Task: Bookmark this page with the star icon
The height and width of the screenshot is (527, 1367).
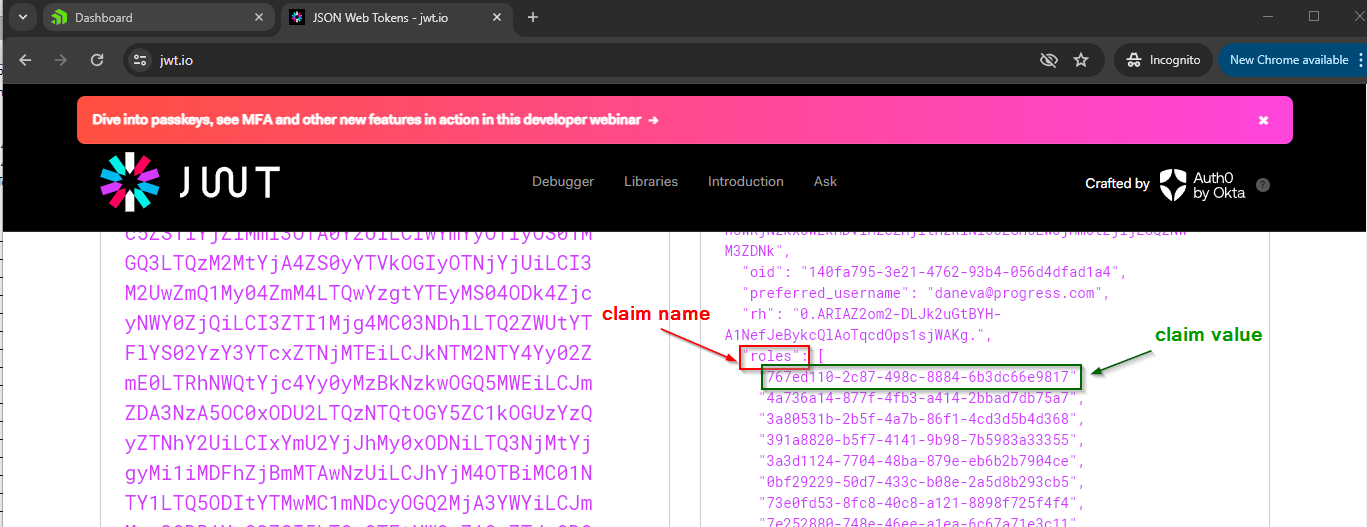Action: pyautogui.click(x=1081, y=60)
